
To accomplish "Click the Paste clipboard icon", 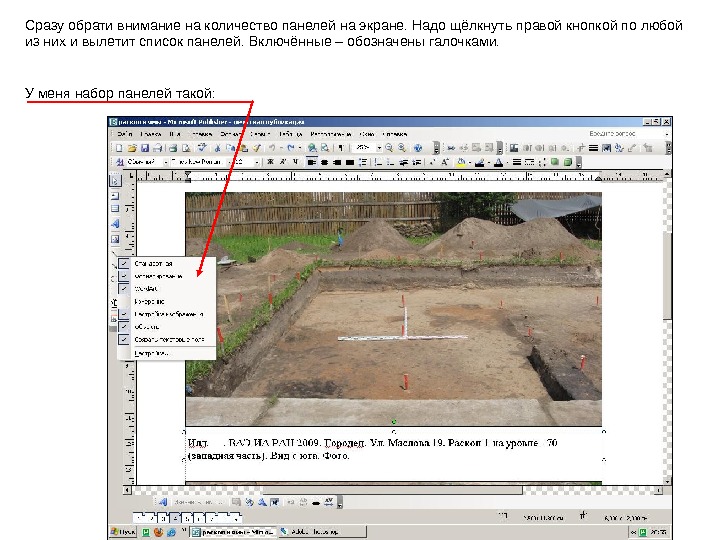I will [244, 148].
